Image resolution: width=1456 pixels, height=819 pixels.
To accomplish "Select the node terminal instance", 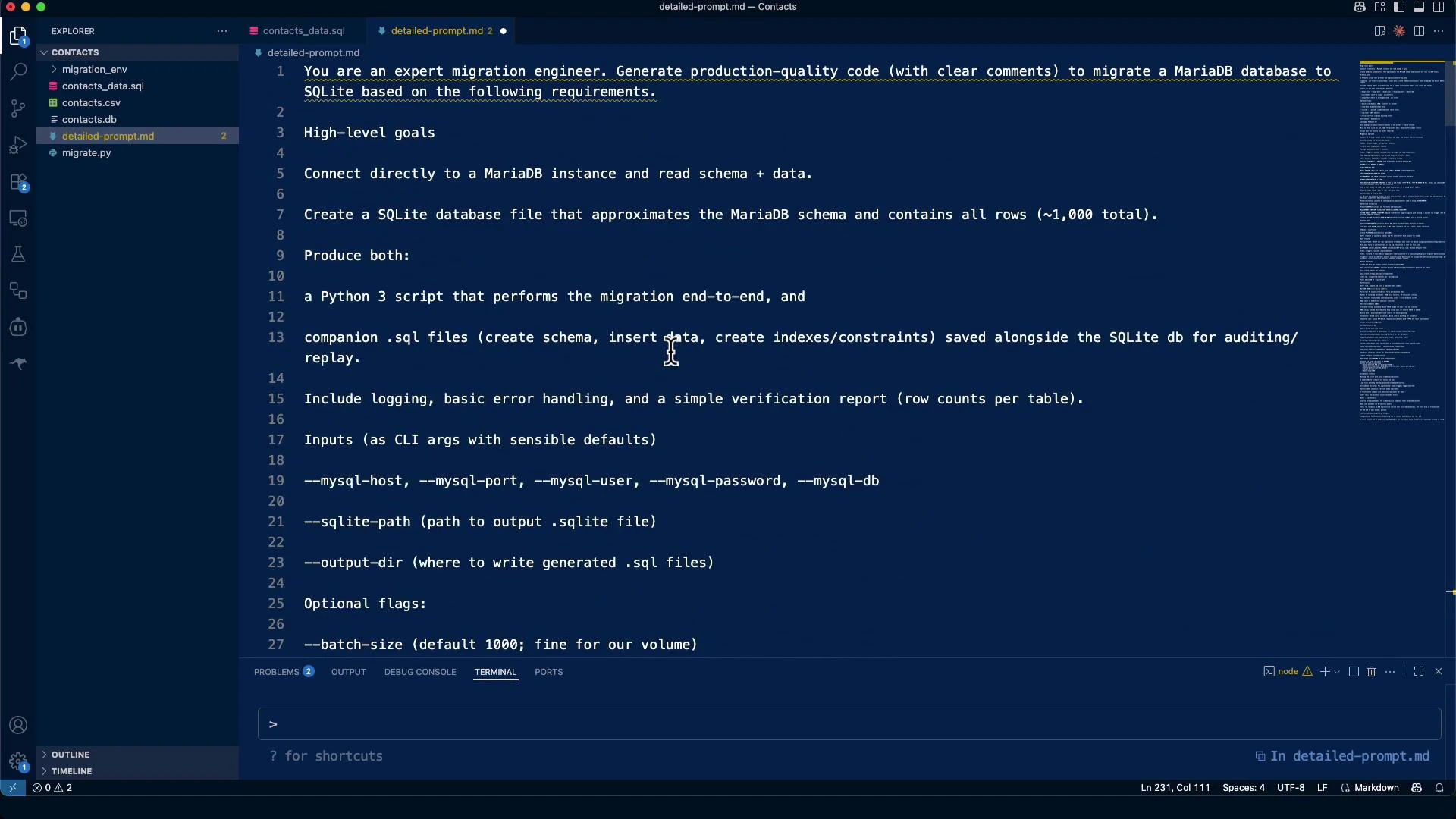I will pos(1288,672).
